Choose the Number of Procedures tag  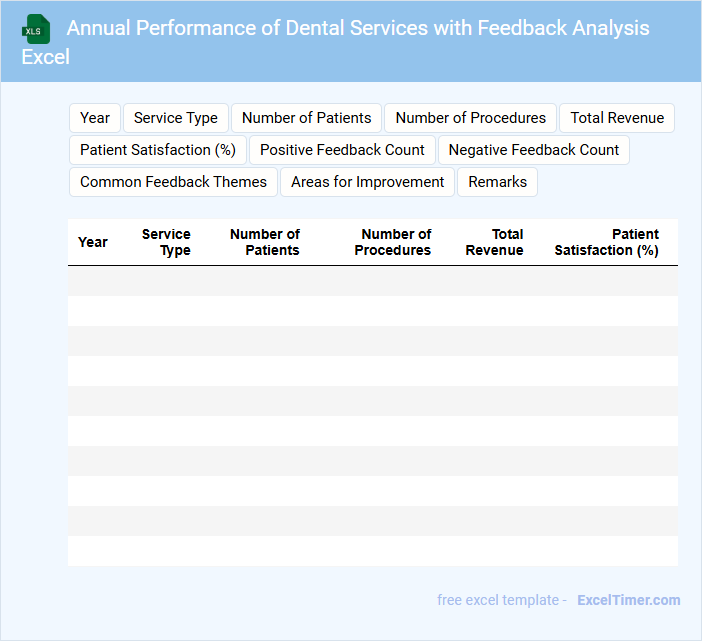[x=471, y=118]
